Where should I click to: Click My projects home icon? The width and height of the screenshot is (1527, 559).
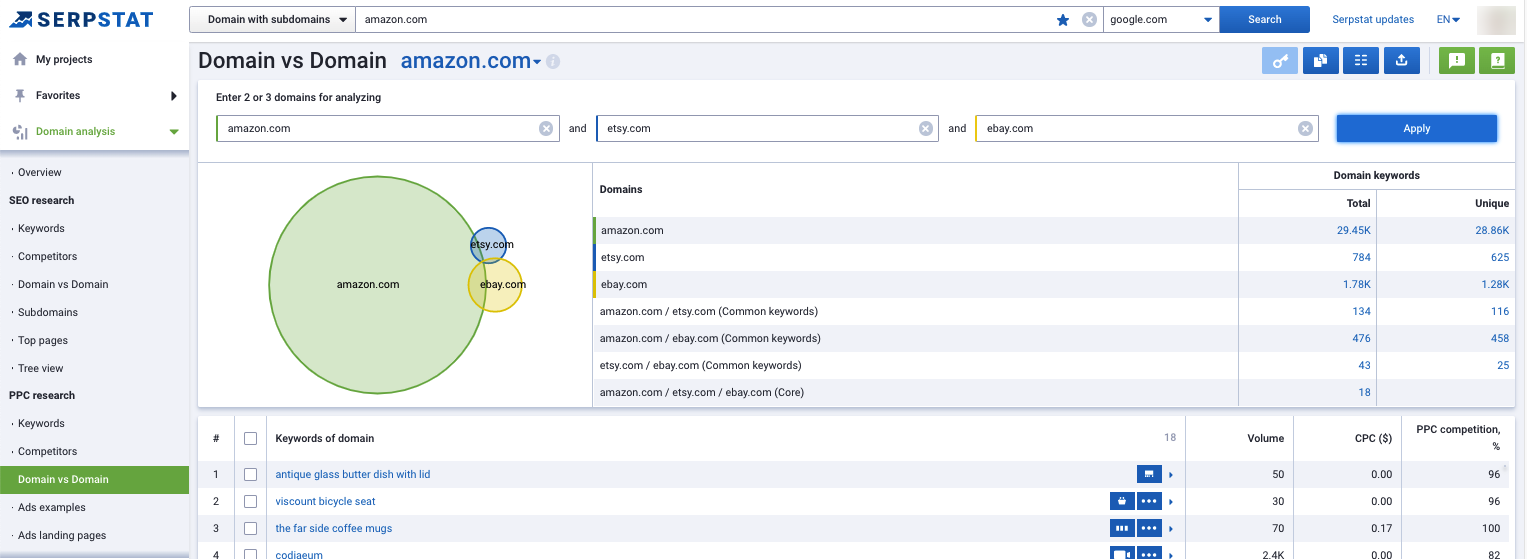pyautogui.click(x=20, y=59)
